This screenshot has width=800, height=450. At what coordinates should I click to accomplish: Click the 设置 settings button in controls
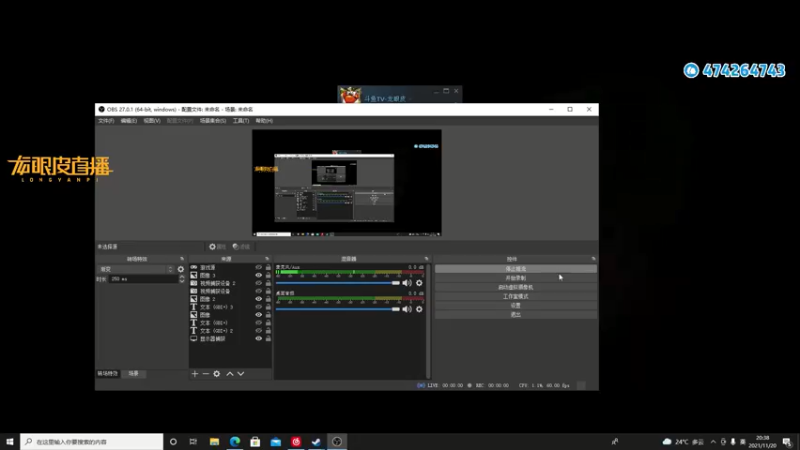(515, 306)
